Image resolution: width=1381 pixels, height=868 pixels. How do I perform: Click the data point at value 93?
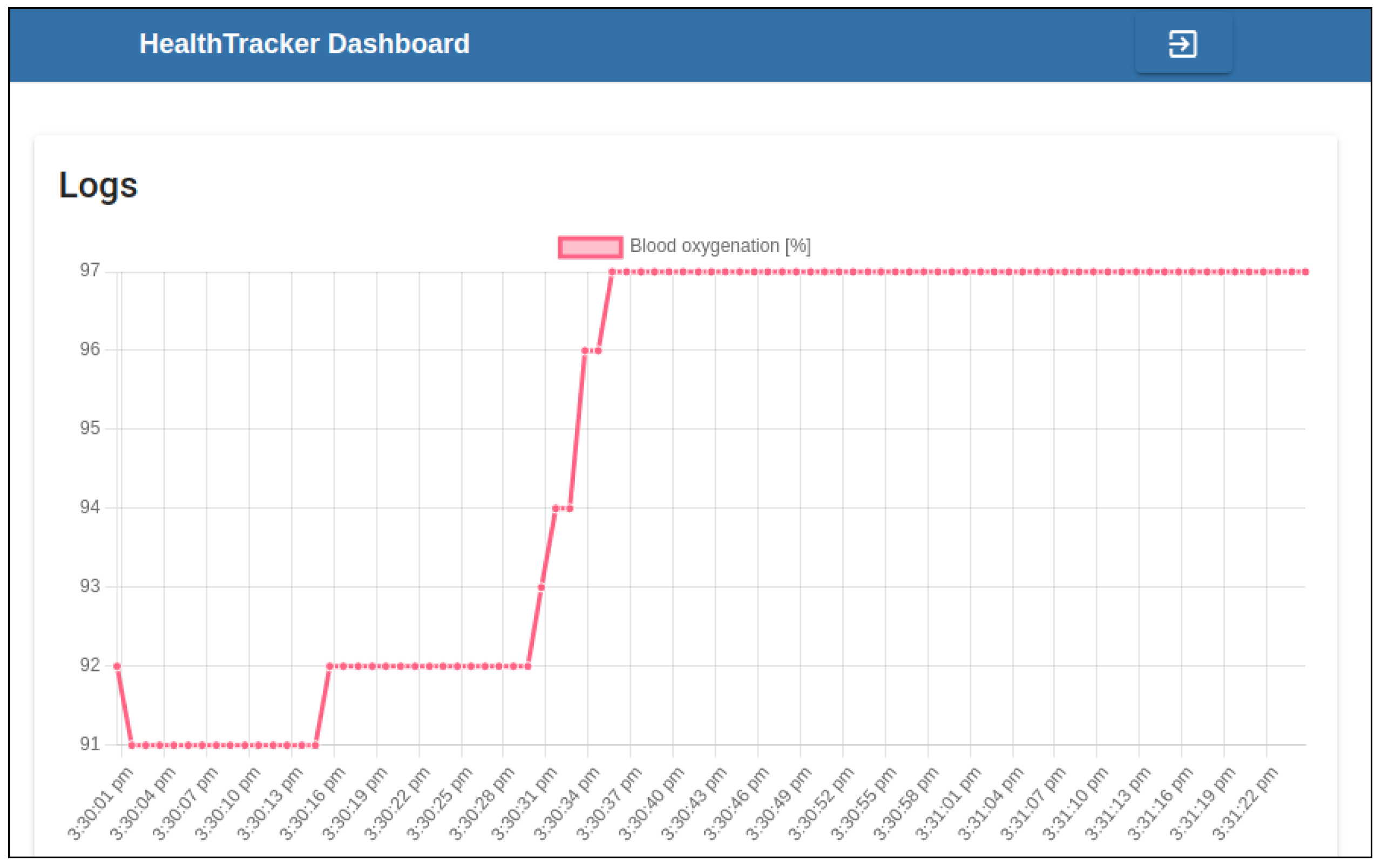[541, 587]
